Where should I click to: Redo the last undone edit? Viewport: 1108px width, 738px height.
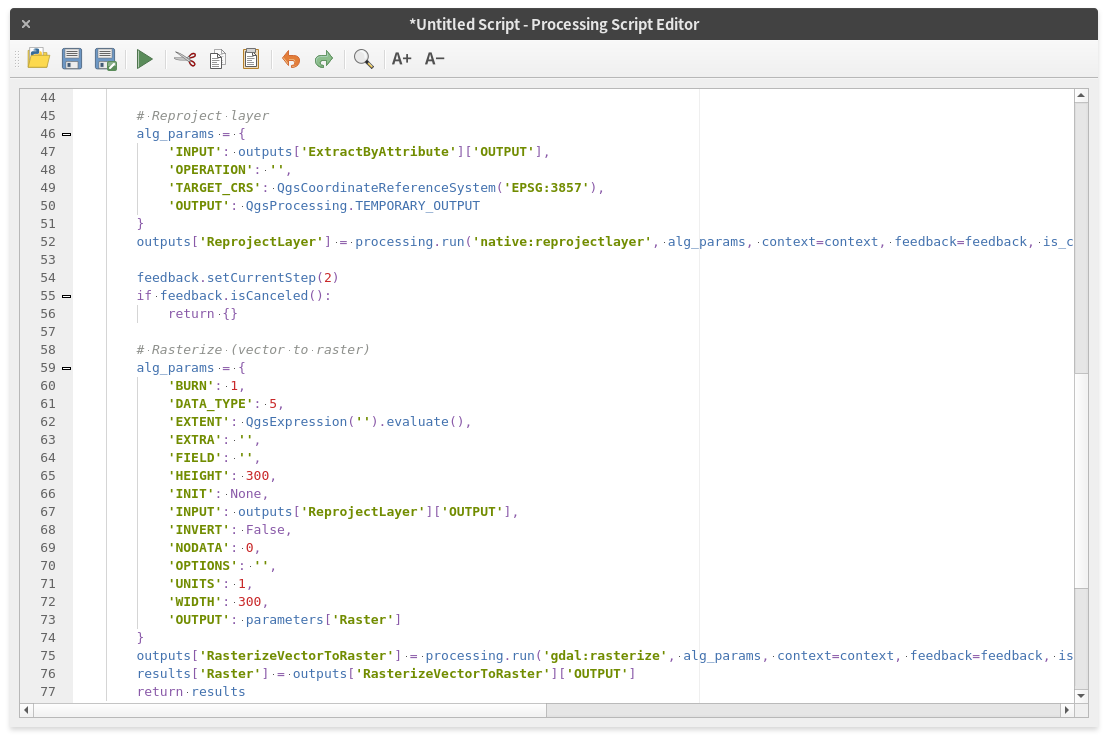tap(324, 59)
